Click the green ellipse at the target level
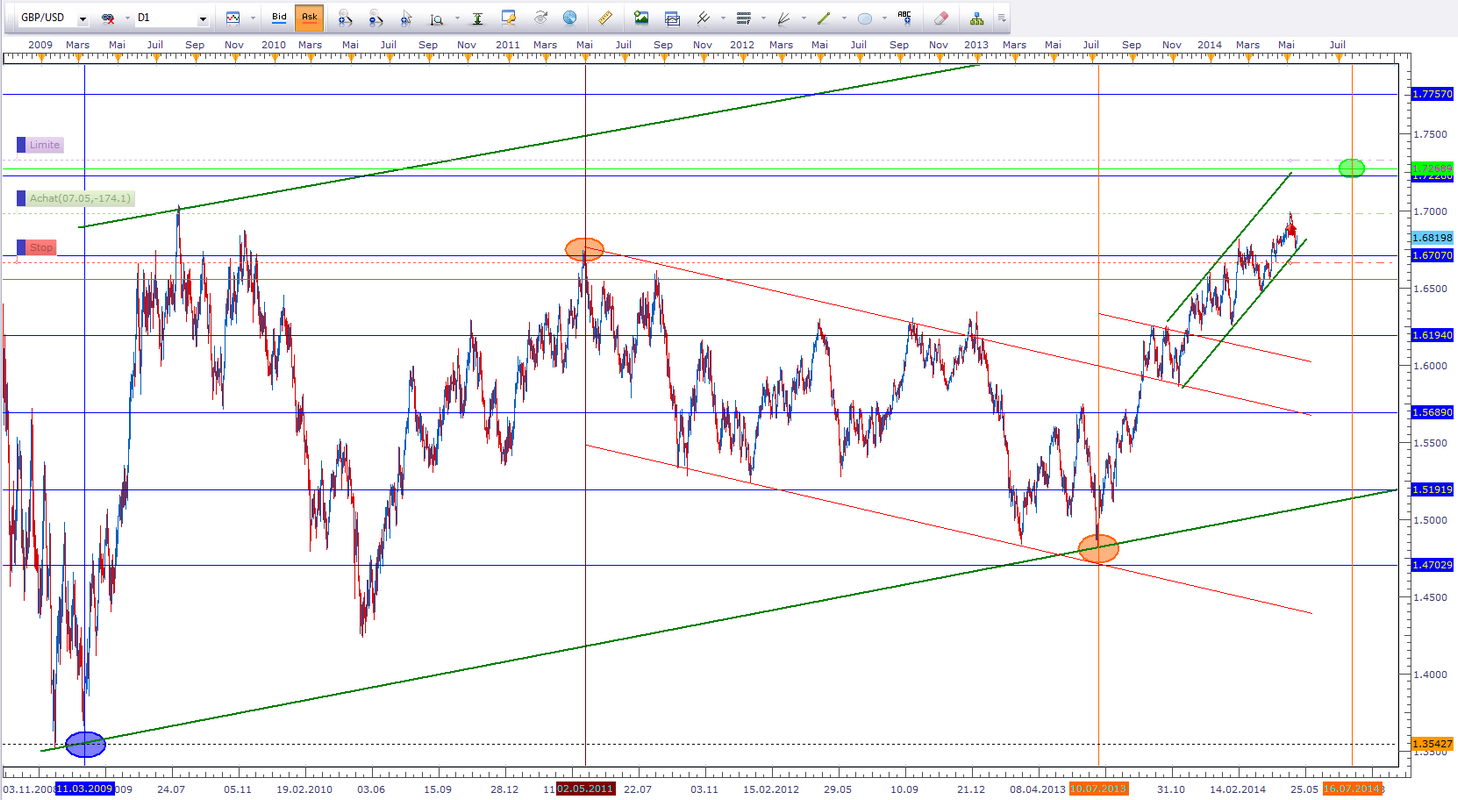The image size is (1458, 800). [1351, 168]
